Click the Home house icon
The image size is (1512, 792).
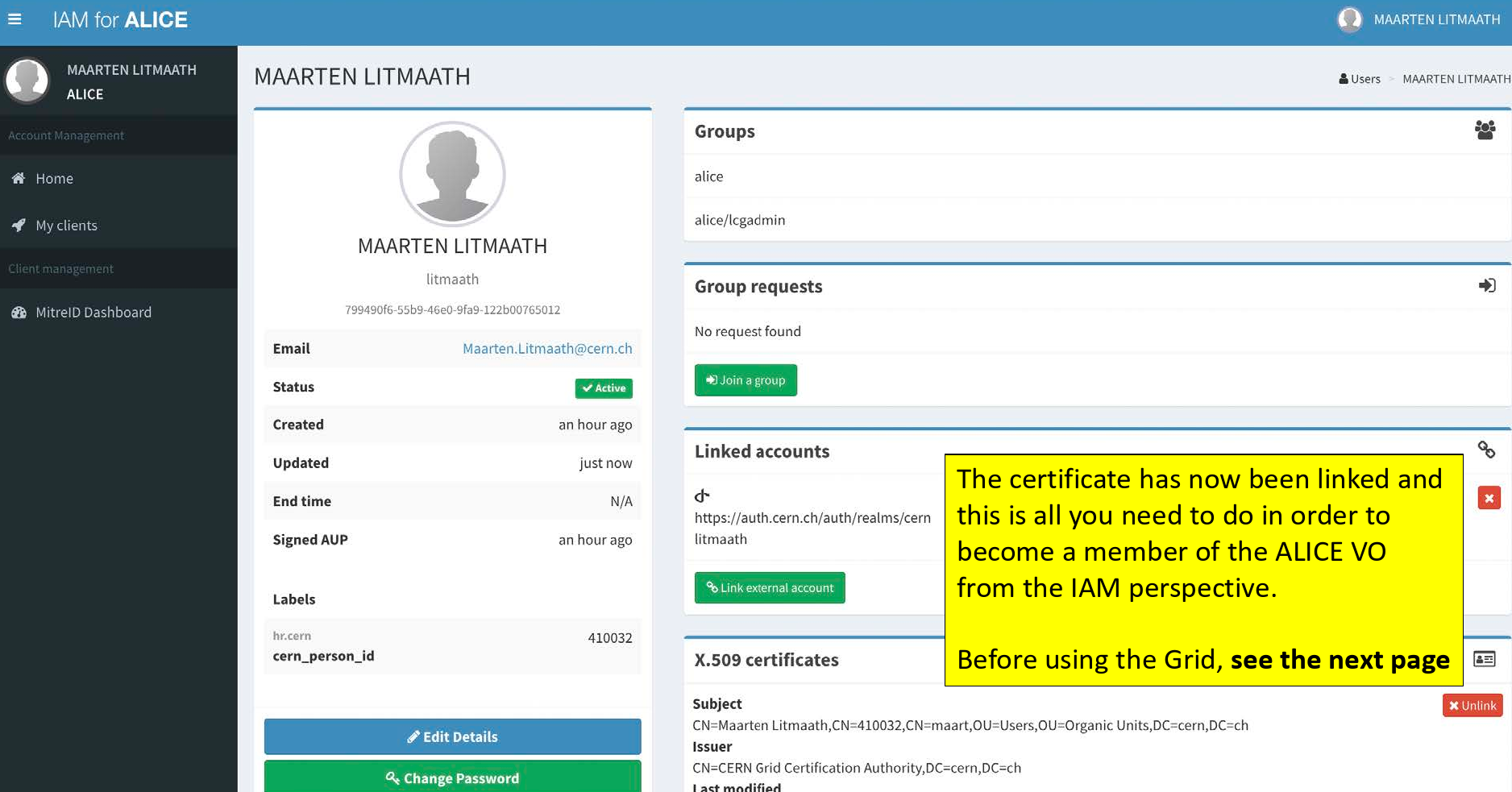coord(18,179)
